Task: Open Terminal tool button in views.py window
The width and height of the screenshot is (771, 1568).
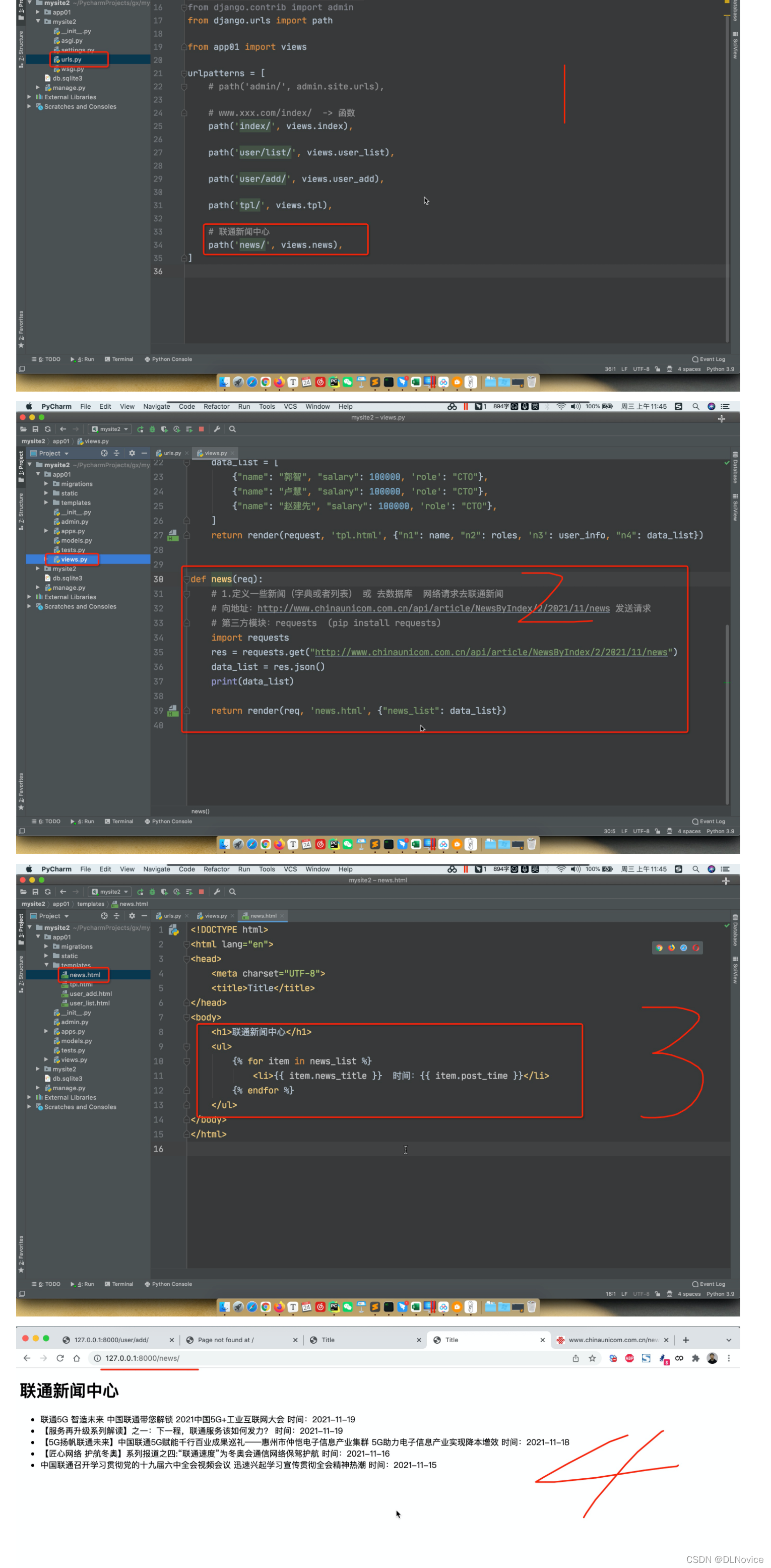Action: click(x=118, y=821)
